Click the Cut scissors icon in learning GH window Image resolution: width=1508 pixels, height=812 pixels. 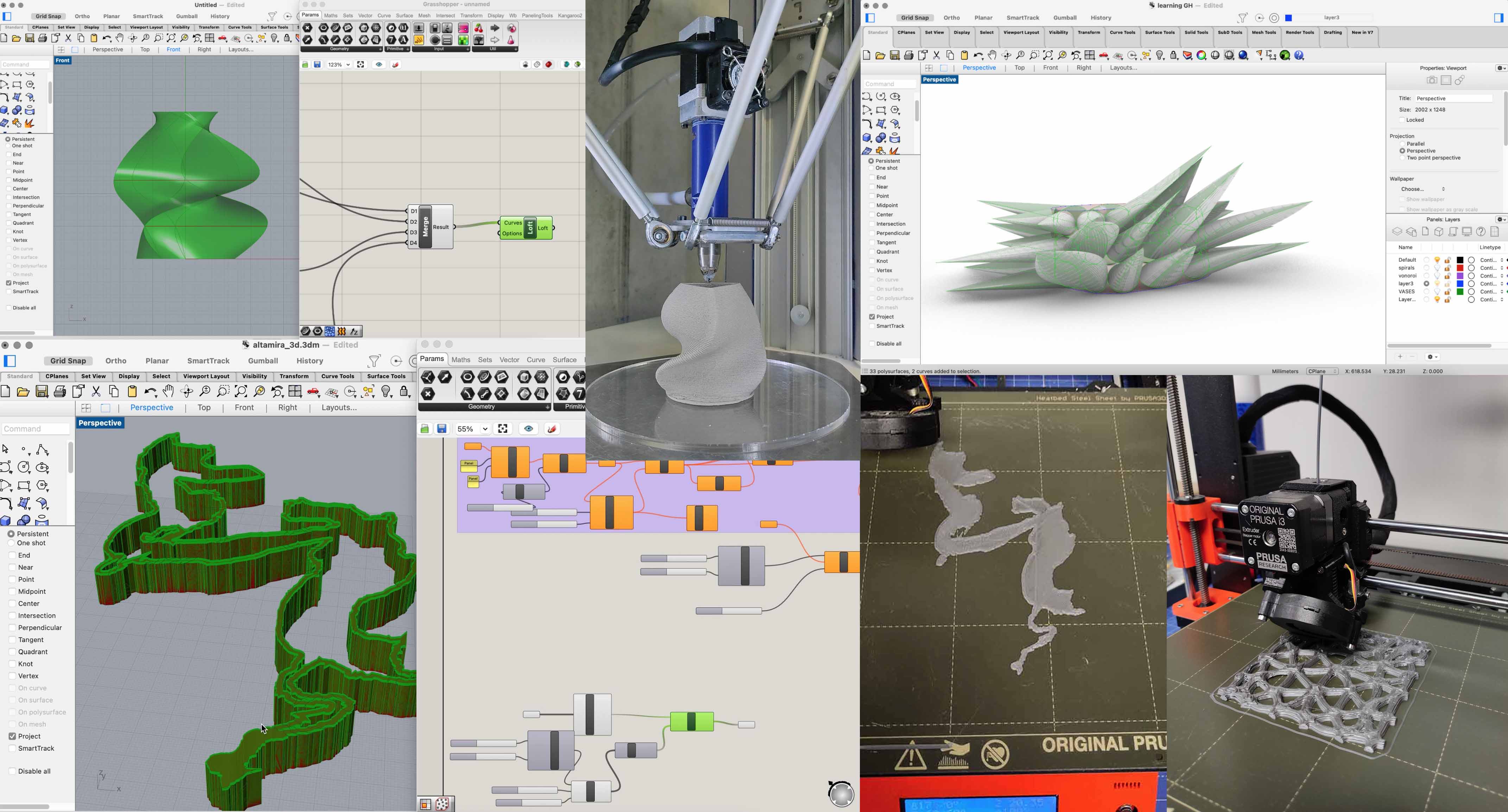[937, 56]
